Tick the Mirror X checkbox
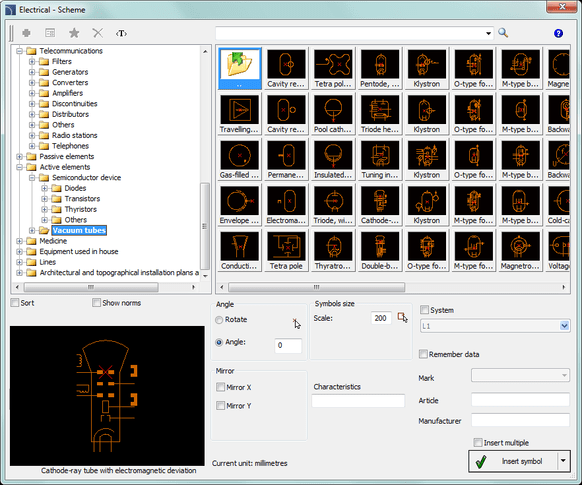Viewport: 582px width, 485px height. (x=220, y=387)
